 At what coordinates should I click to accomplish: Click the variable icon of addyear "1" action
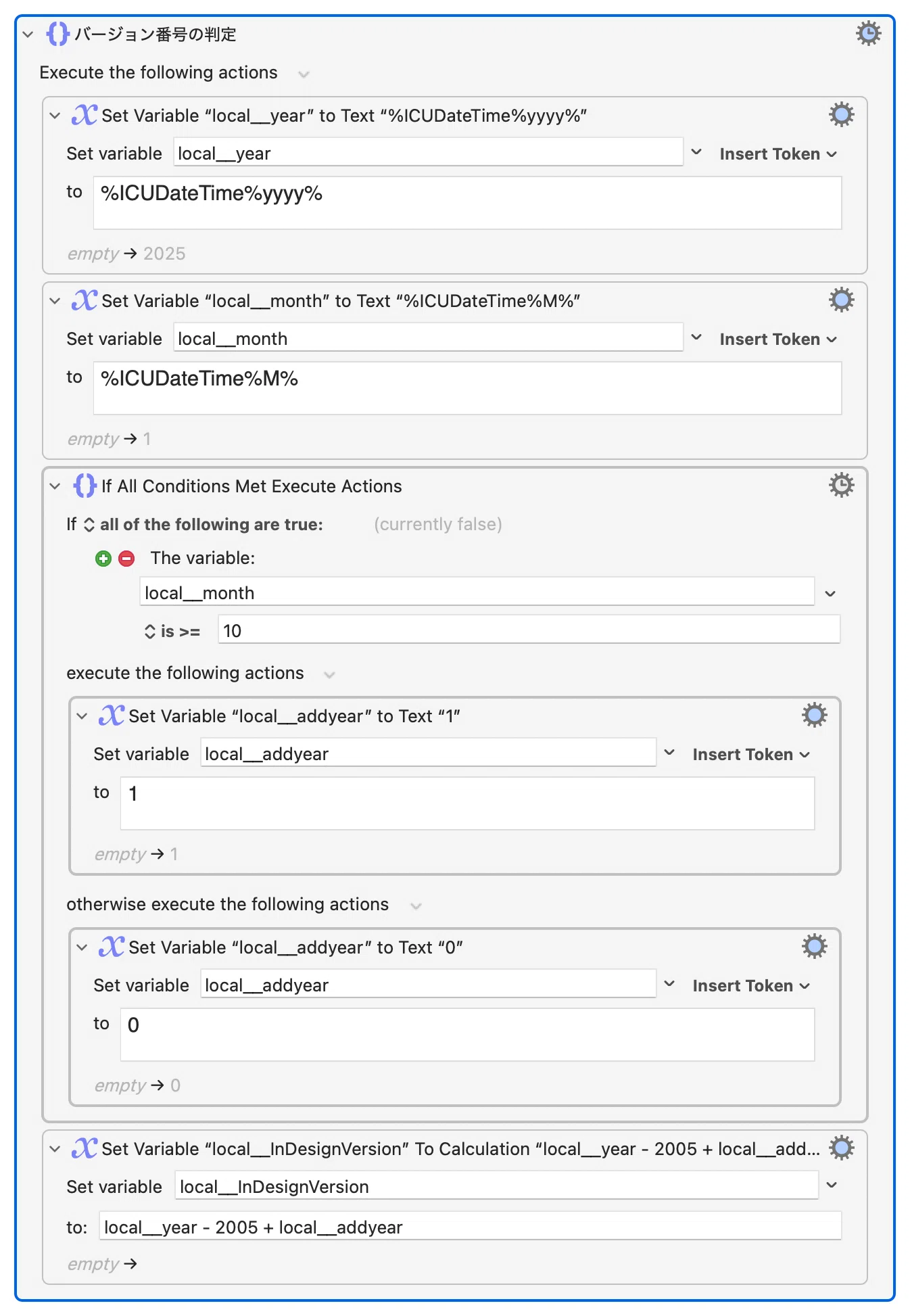coord(112,715)
